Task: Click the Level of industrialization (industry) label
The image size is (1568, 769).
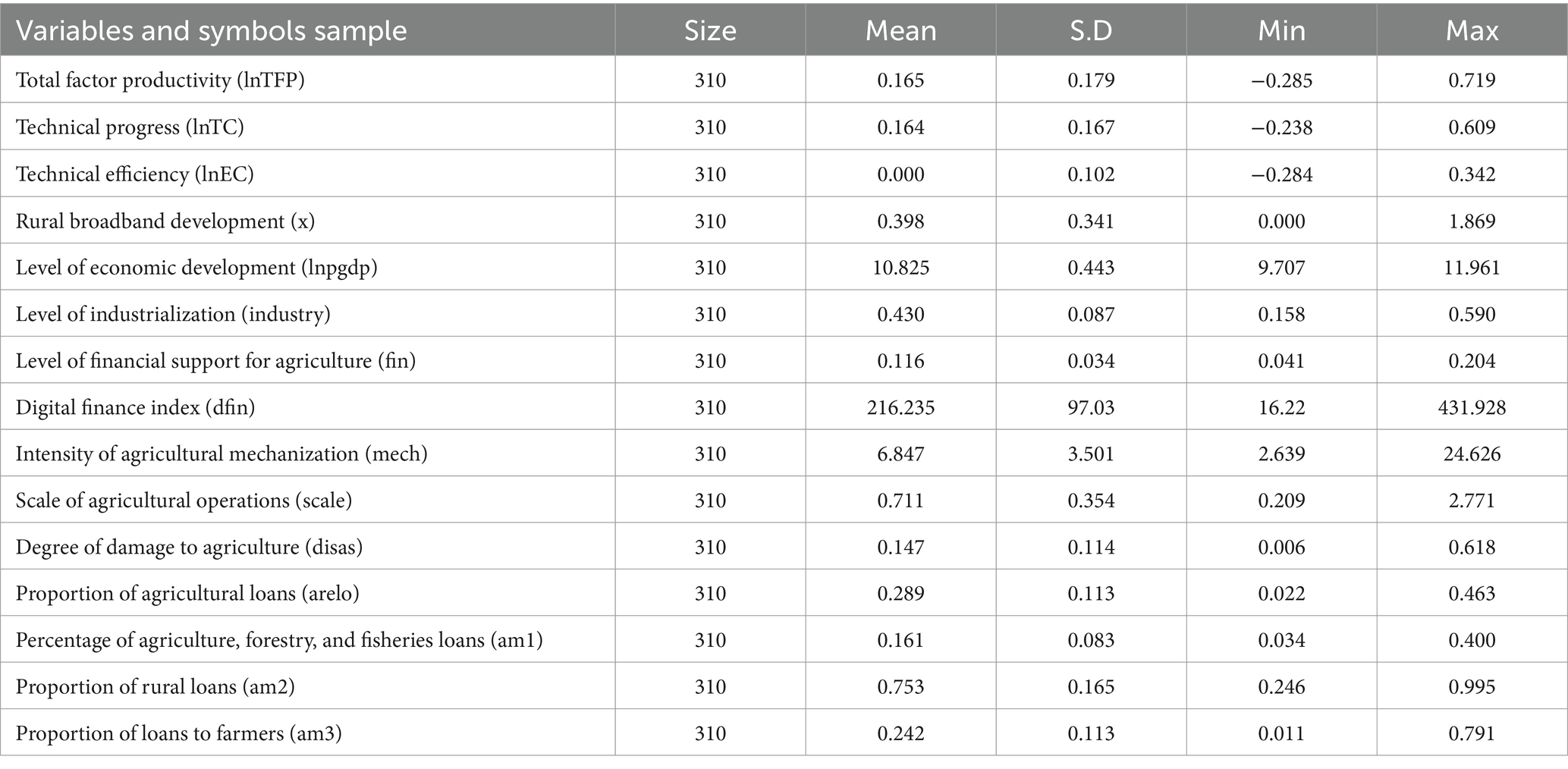Action: [173, 315]
